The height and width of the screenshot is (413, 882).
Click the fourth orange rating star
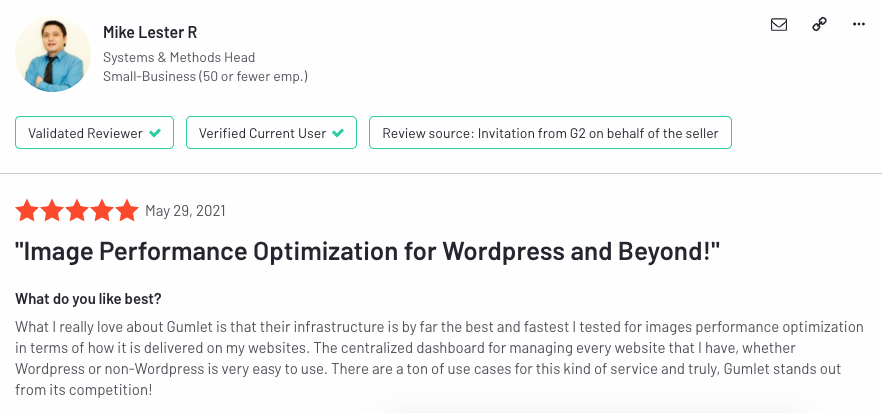point(102,210)
